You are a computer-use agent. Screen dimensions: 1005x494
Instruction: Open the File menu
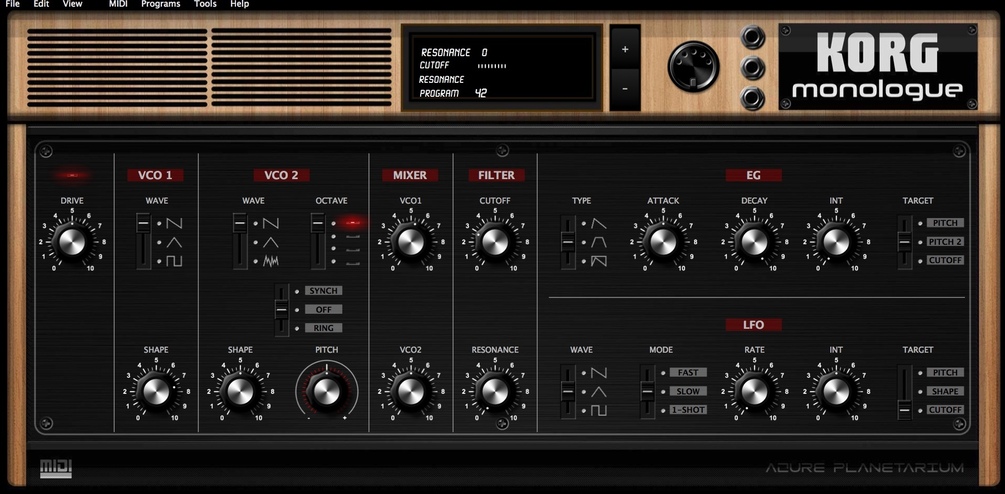coord(12,4)
